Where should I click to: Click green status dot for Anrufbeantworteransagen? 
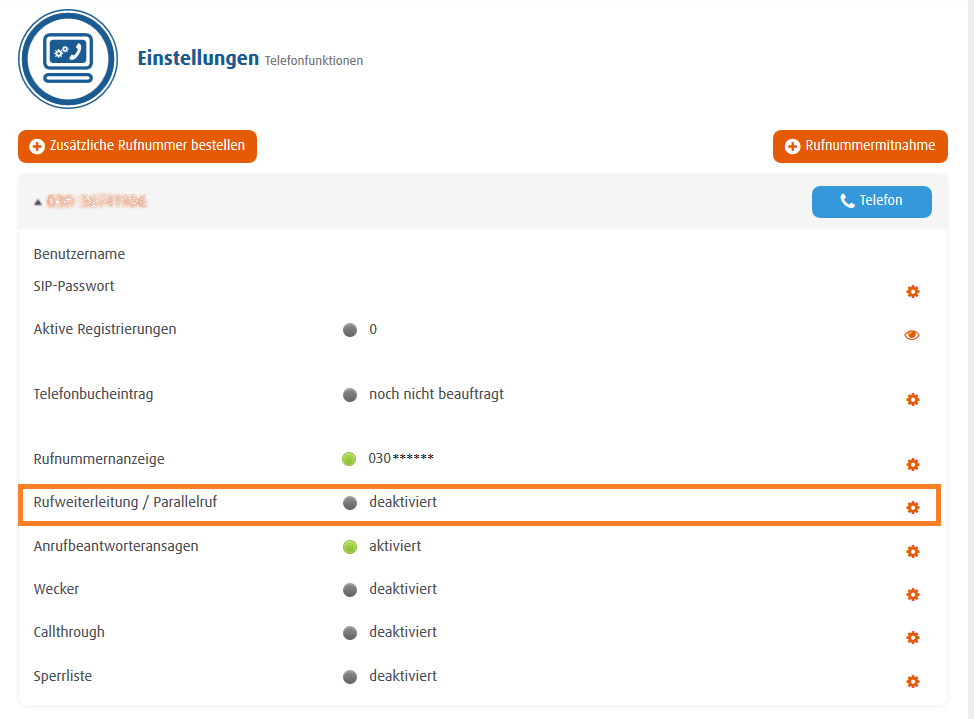pyautogui.click(x=349, y=547)
